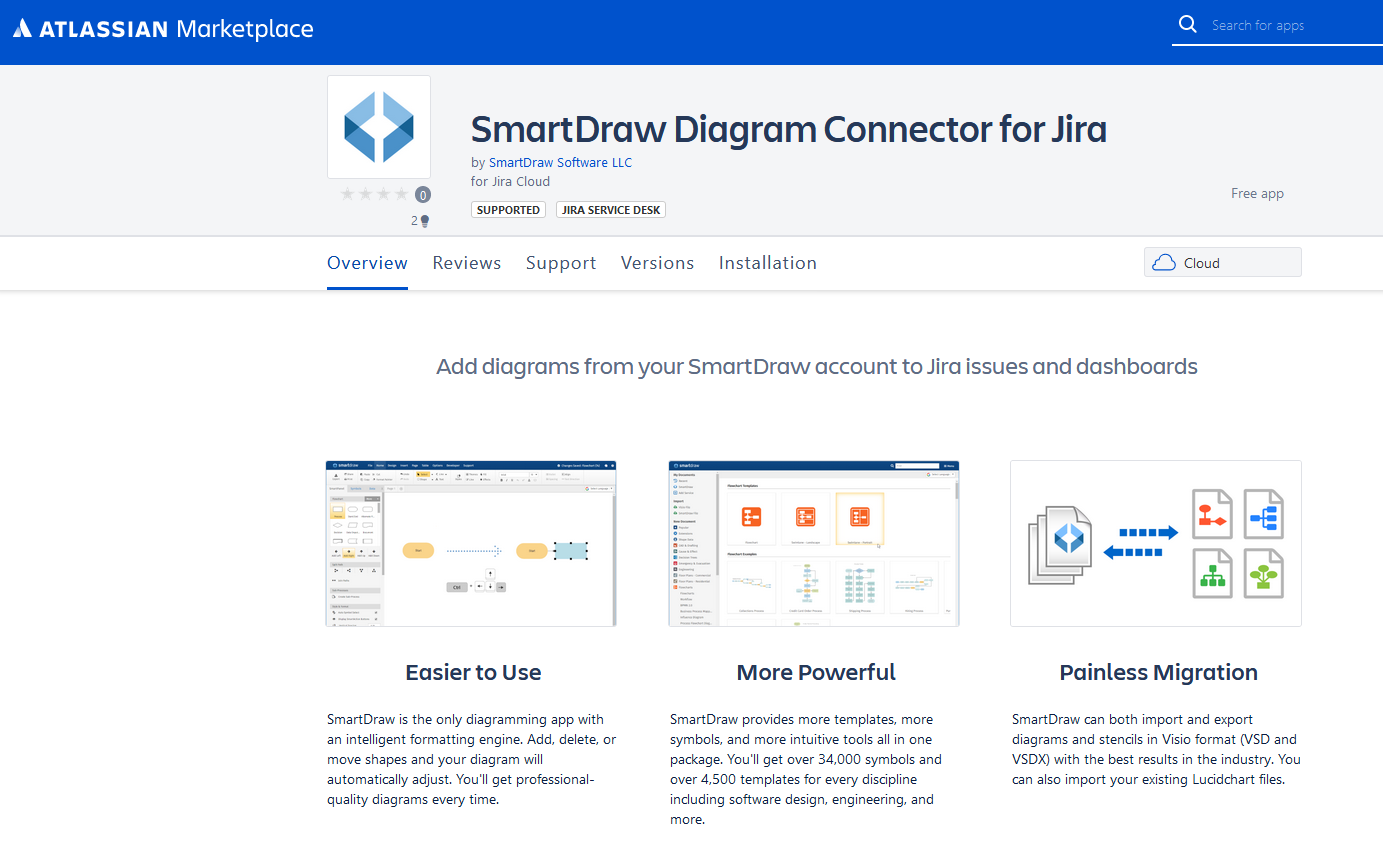Switch to the Reviews tab
The image size is (1383, 858).
click(x=466, y=263)
